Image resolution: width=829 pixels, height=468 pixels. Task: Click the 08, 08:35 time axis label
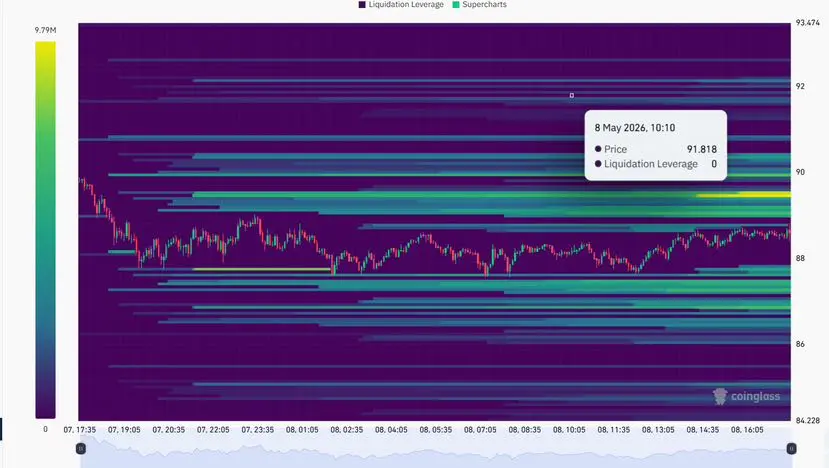pyautogui.click(x=525, y=430)
